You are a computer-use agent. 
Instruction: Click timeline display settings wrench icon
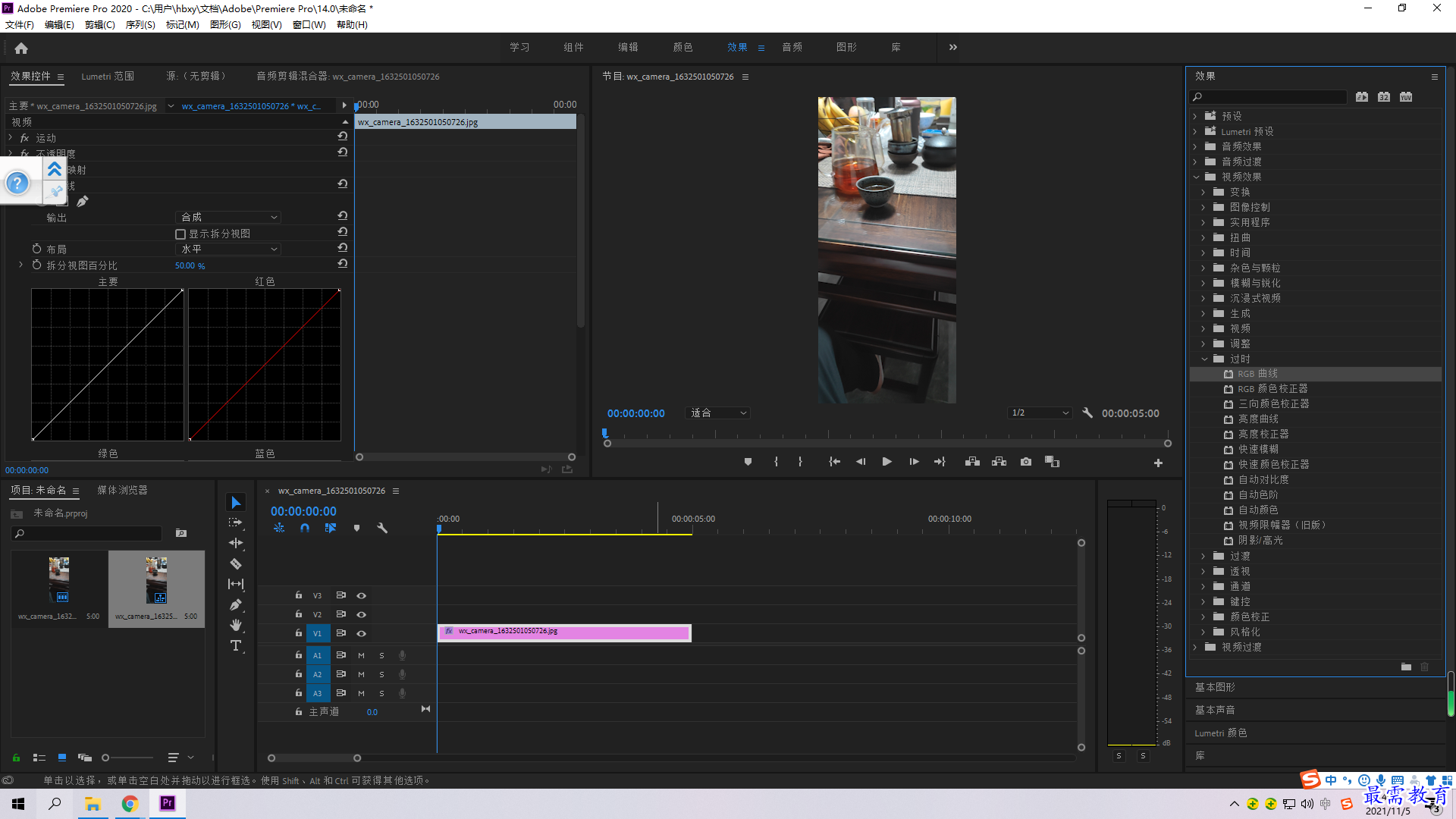tap(382, 528)
